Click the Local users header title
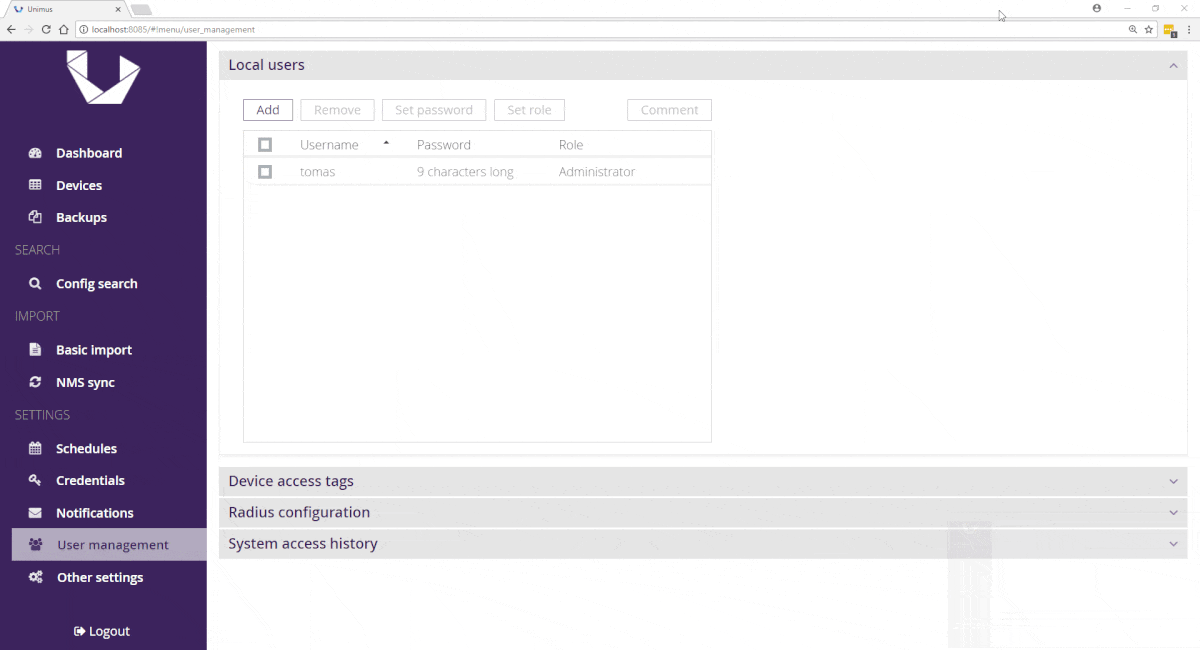The width and height of the screenshot is (1200, 650). point(266,65)
